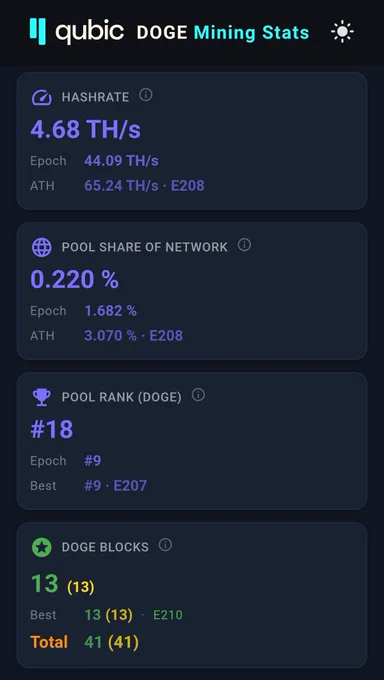Open the Hashrate info icon
This screenshot has width=384, height=680.
pos(146,95)
